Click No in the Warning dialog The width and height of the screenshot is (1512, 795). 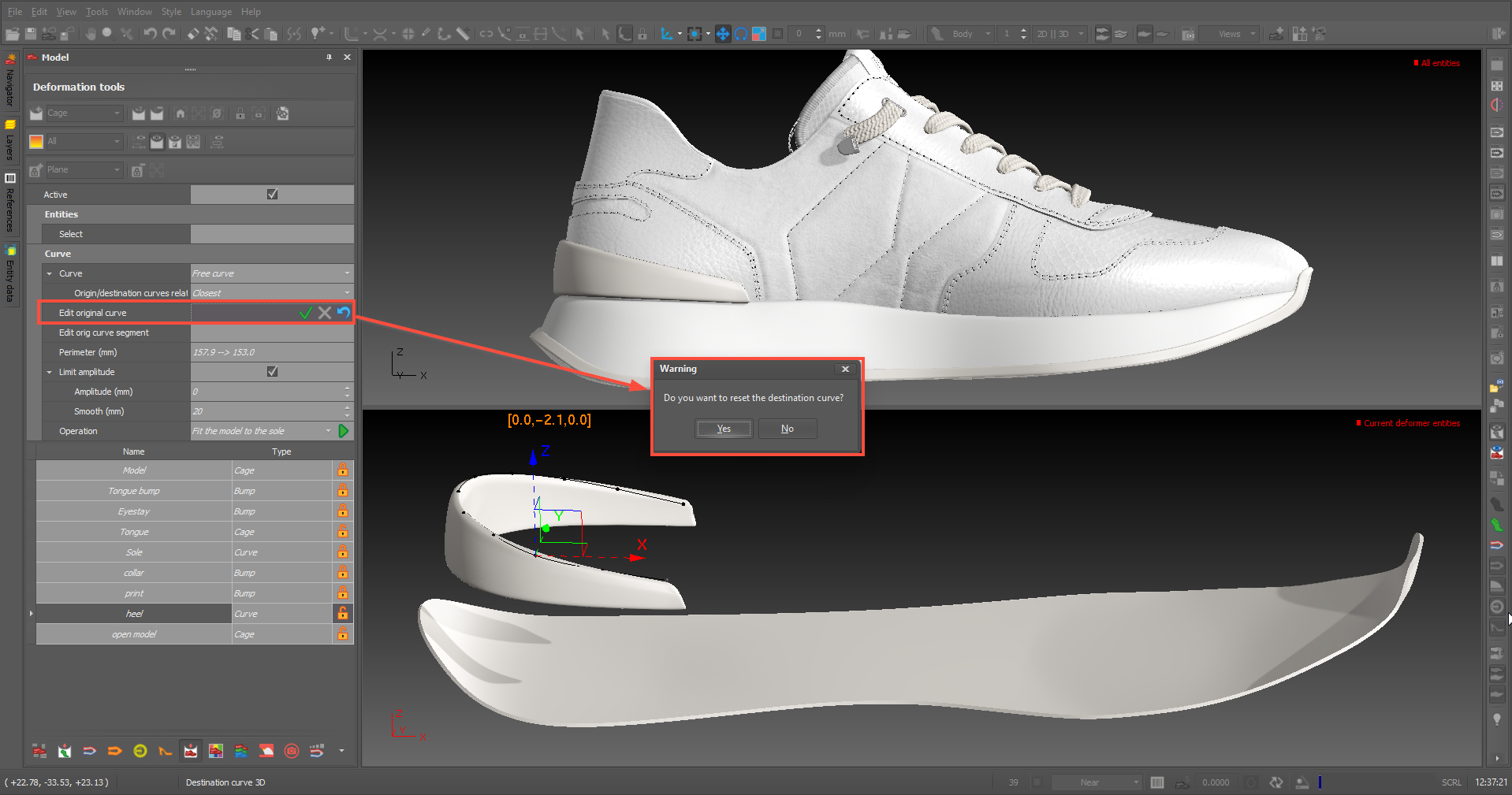(787, 429)
